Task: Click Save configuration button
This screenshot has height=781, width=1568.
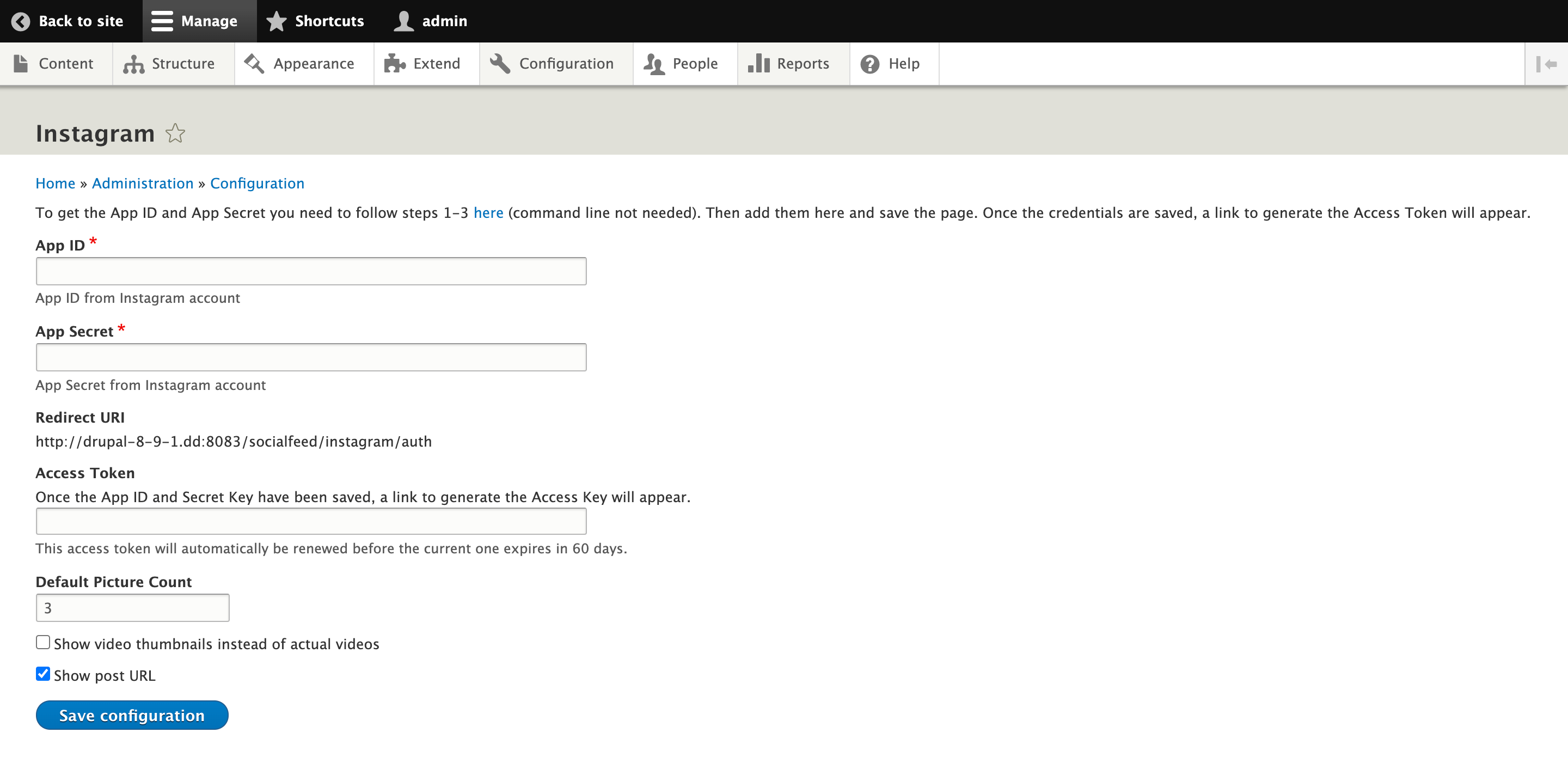Action: click(132, 715)
